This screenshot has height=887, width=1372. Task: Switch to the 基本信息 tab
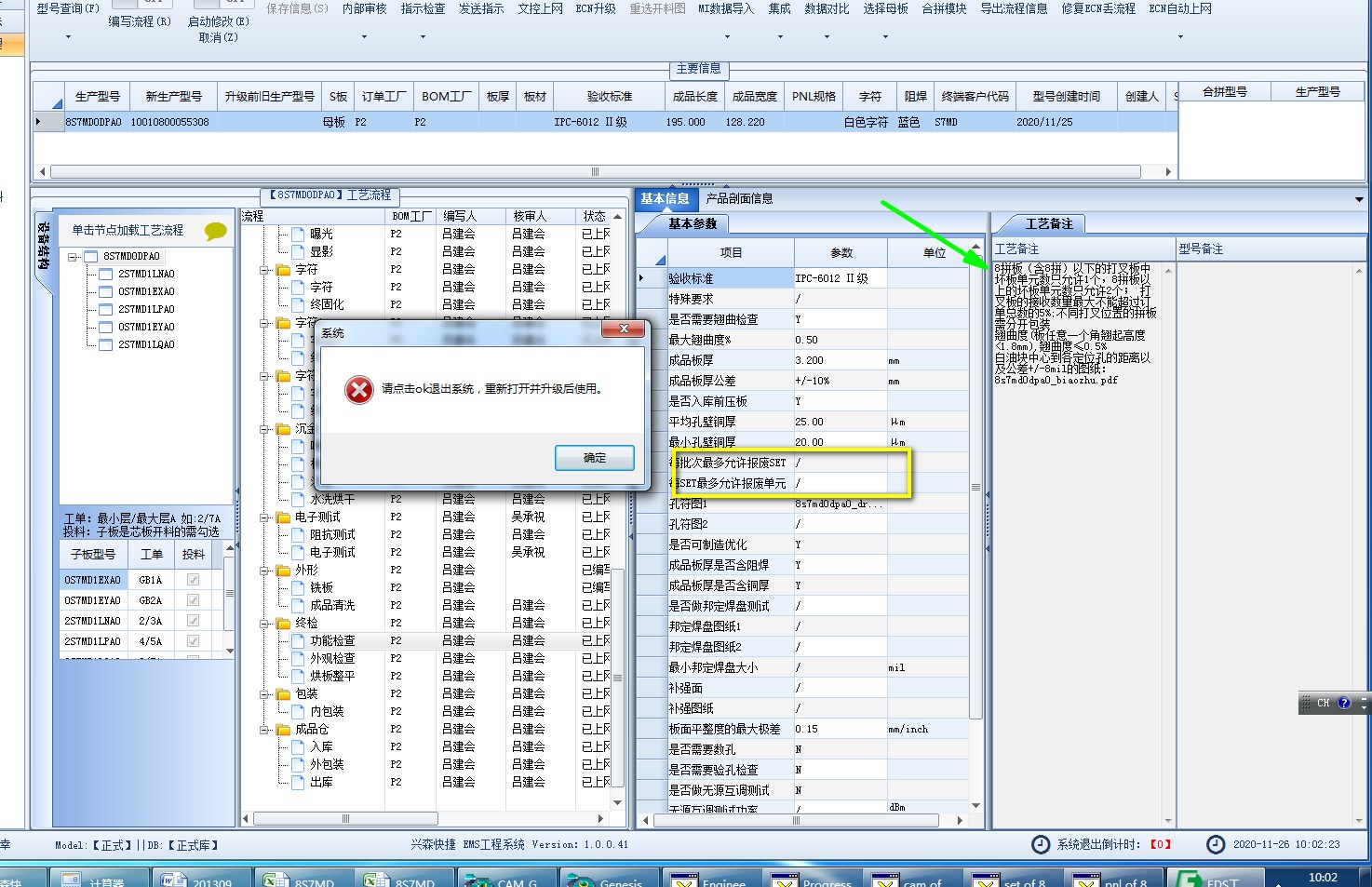pos(665,198)
